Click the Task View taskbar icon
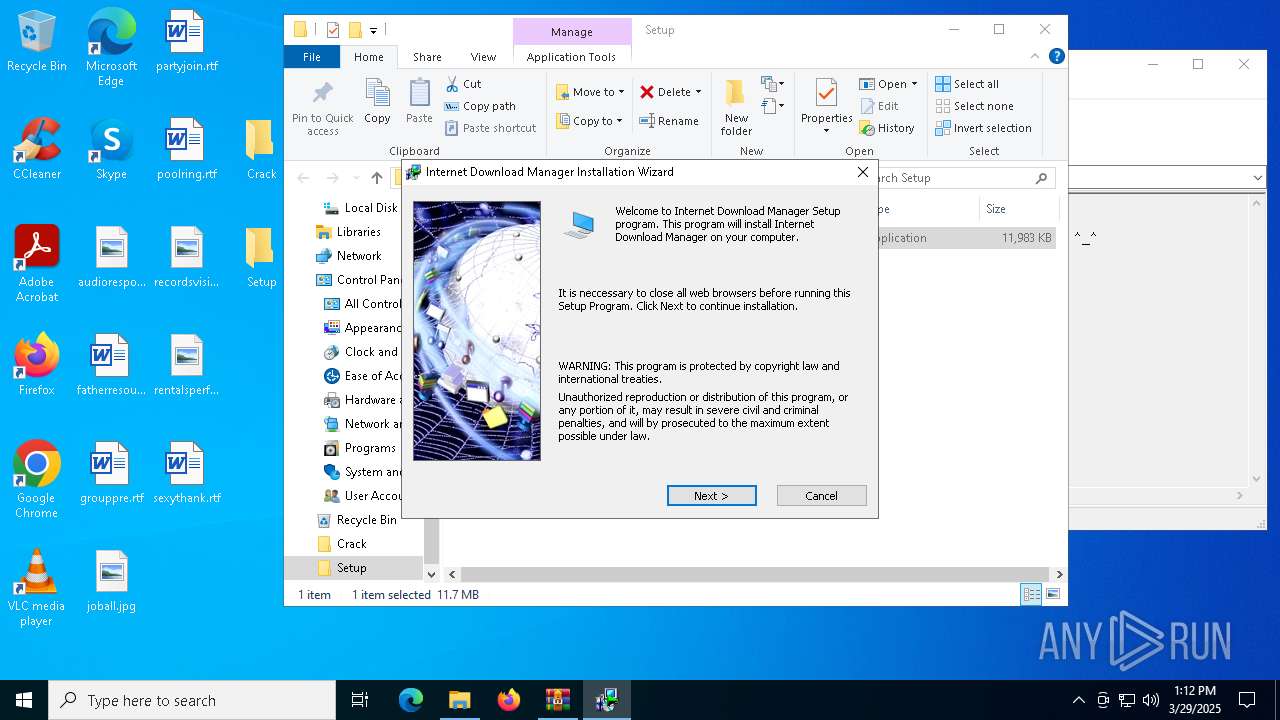Viewport: 1280px width, 720px height. [x=360, y=700]
